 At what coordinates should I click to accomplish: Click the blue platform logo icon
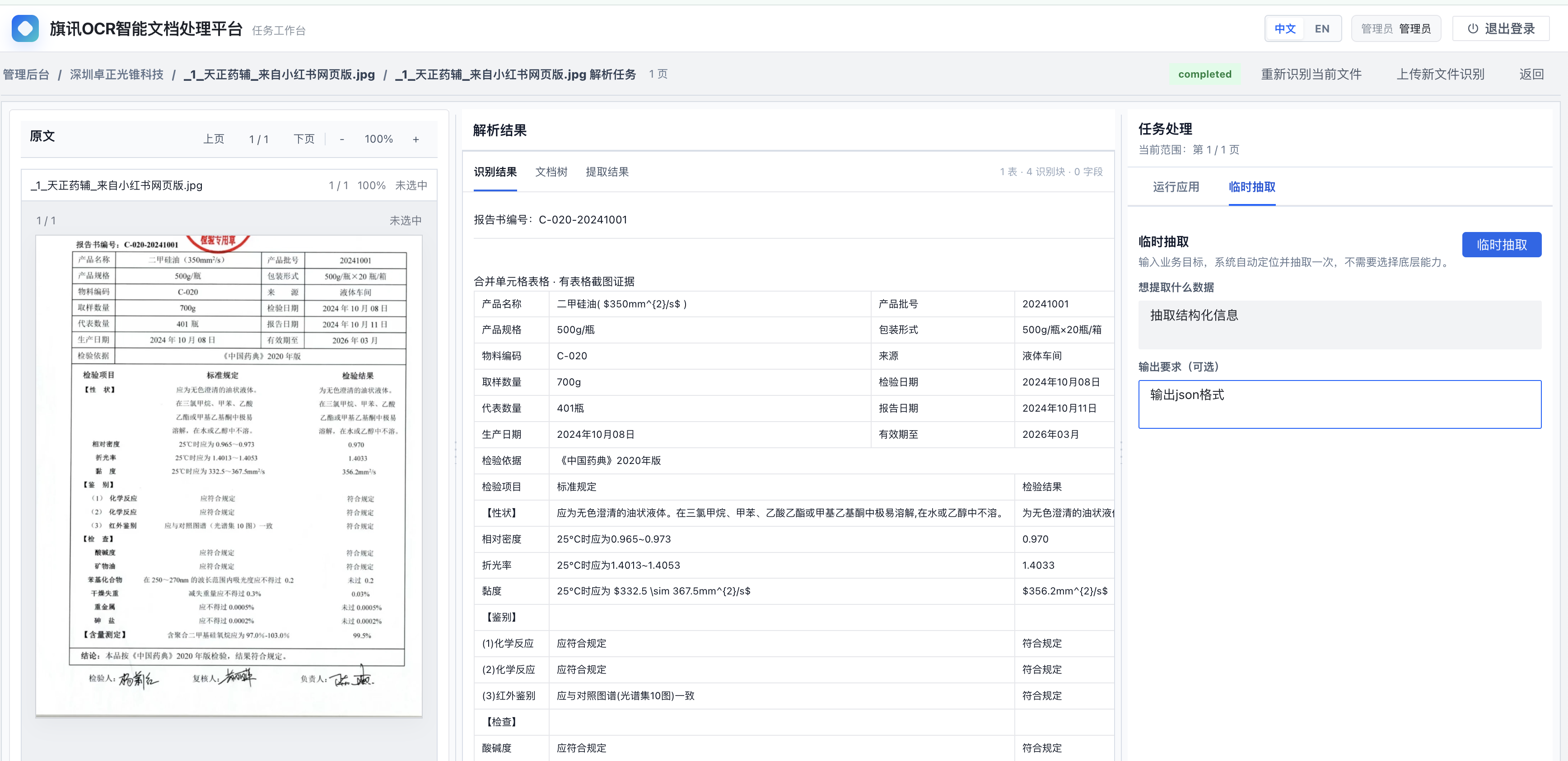[x=25, y=28]
